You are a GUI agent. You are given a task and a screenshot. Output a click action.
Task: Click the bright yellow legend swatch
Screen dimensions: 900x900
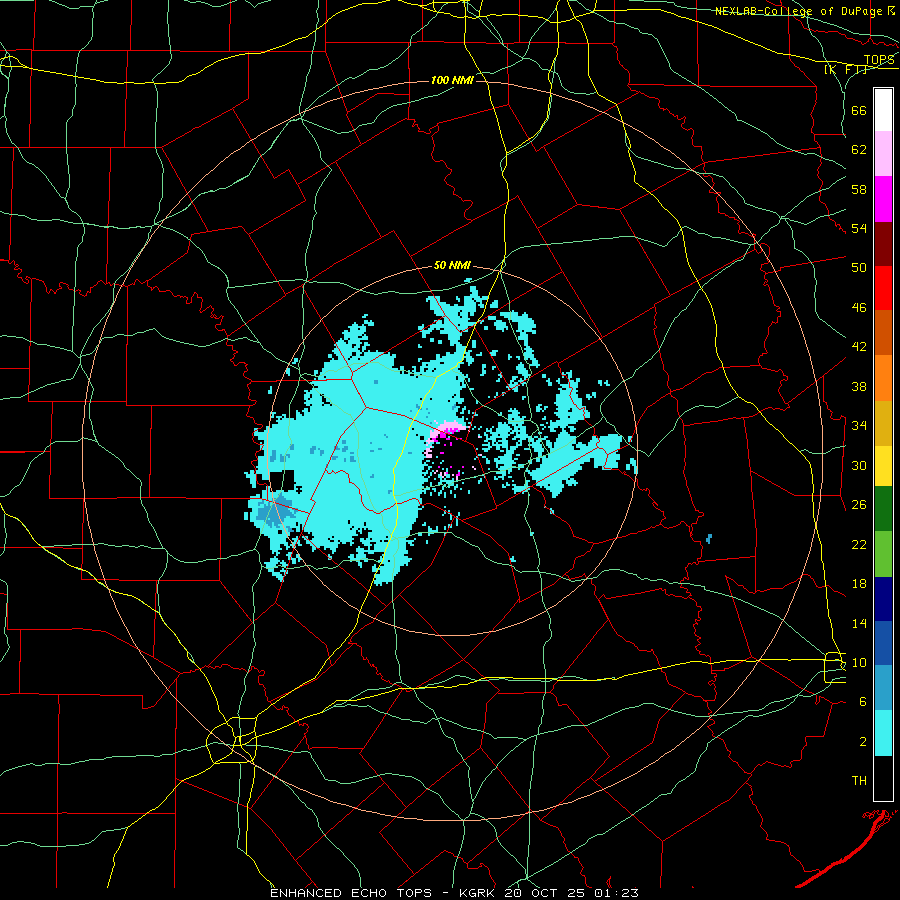[x=883, y=466]
